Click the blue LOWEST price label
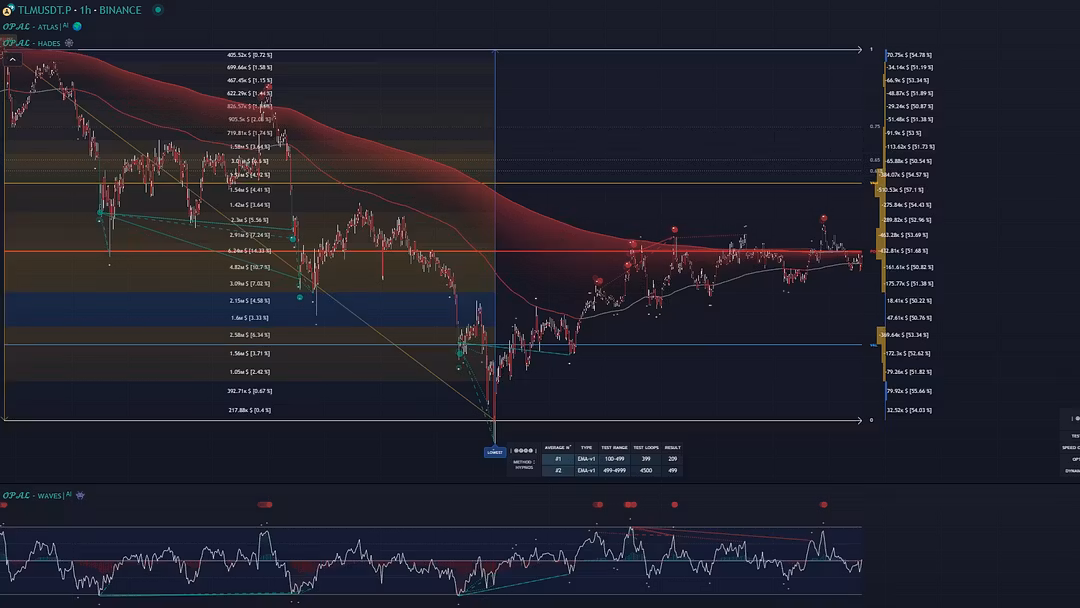This screenshot has width=1080, height=608. coord(495,452)
